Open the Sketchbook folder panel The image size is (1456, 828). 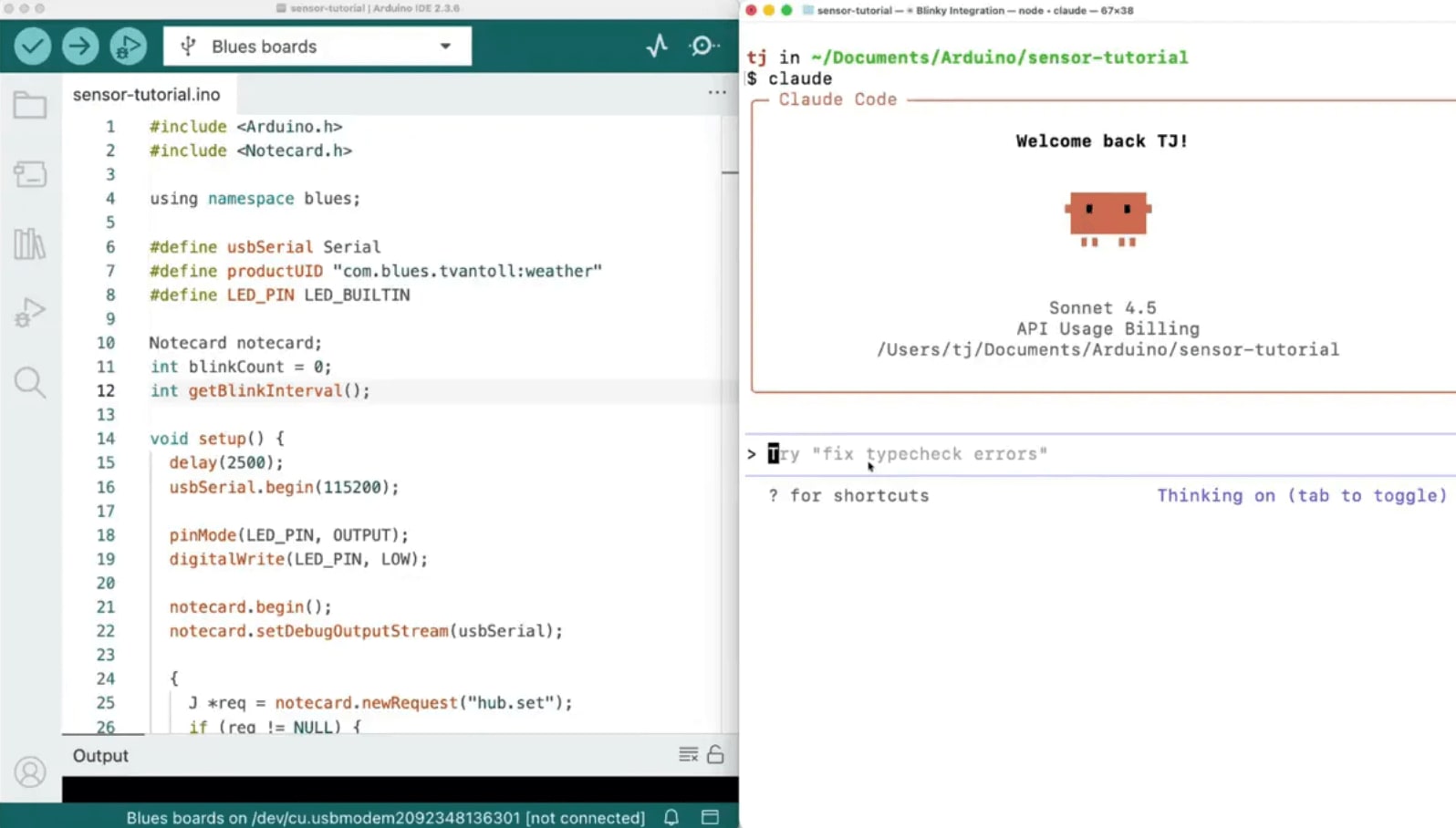coord(30,105)
